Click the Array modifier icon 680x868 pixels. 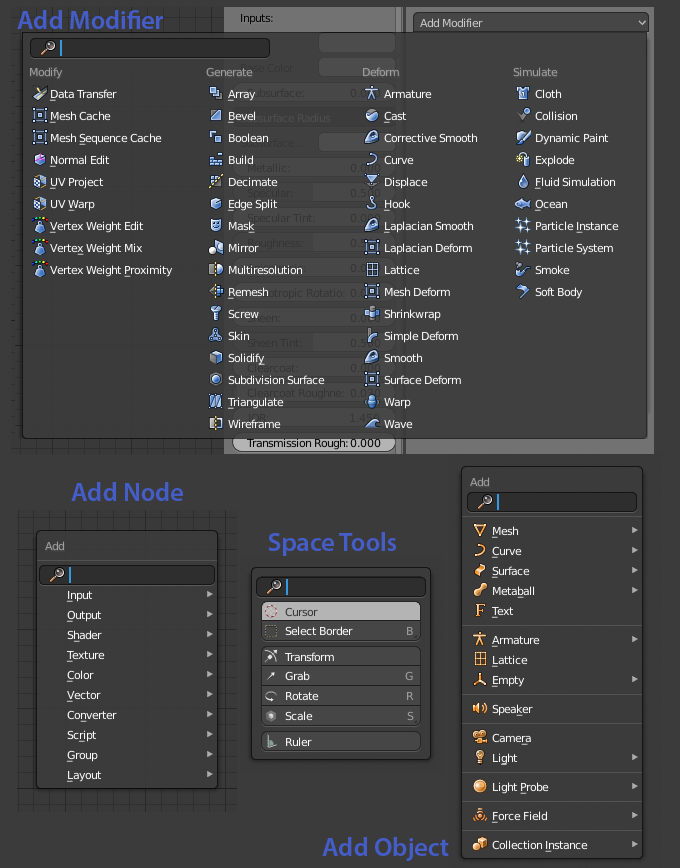[x=215, y=93]
